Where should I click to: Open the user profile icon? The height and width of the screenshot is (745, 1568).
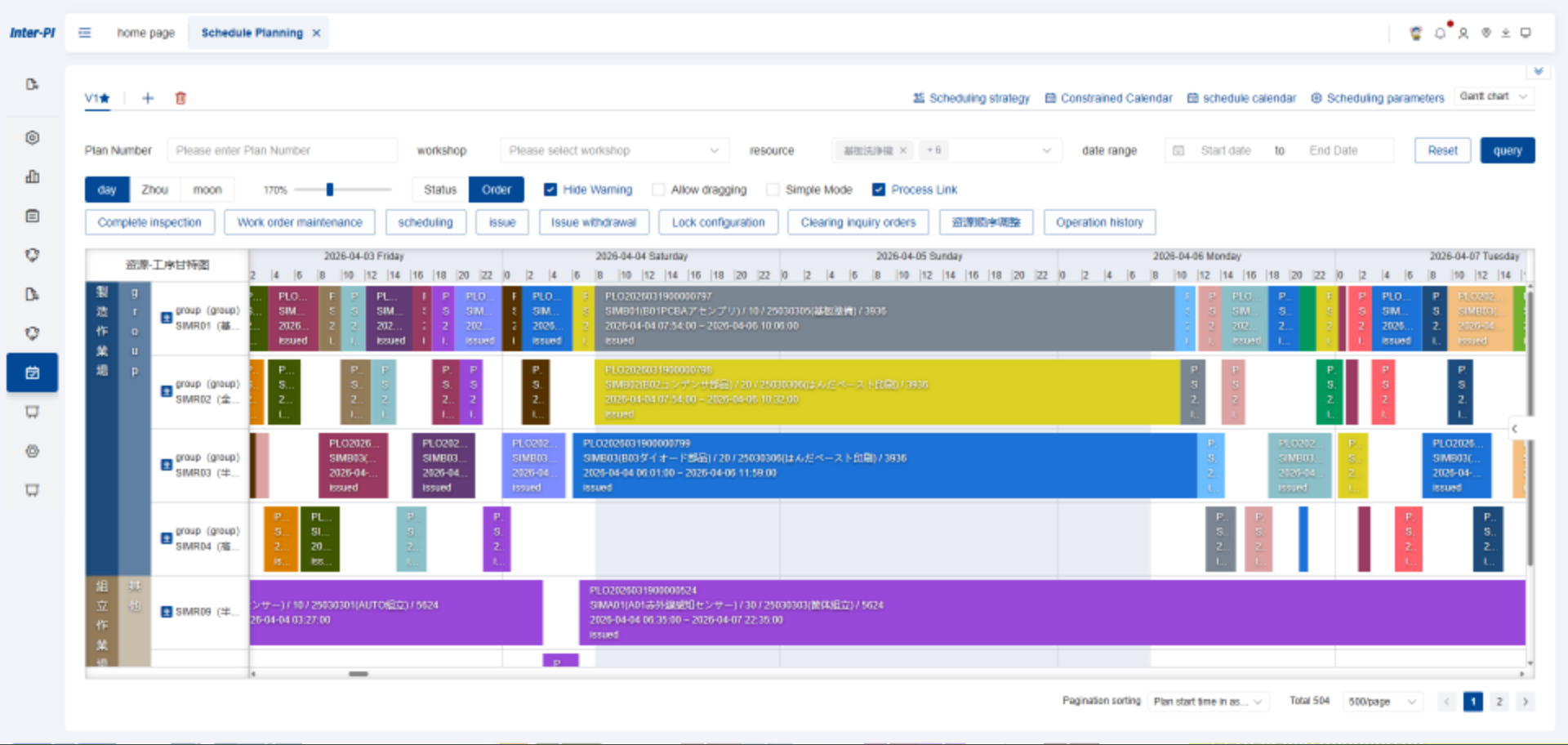pos(1463,33)
